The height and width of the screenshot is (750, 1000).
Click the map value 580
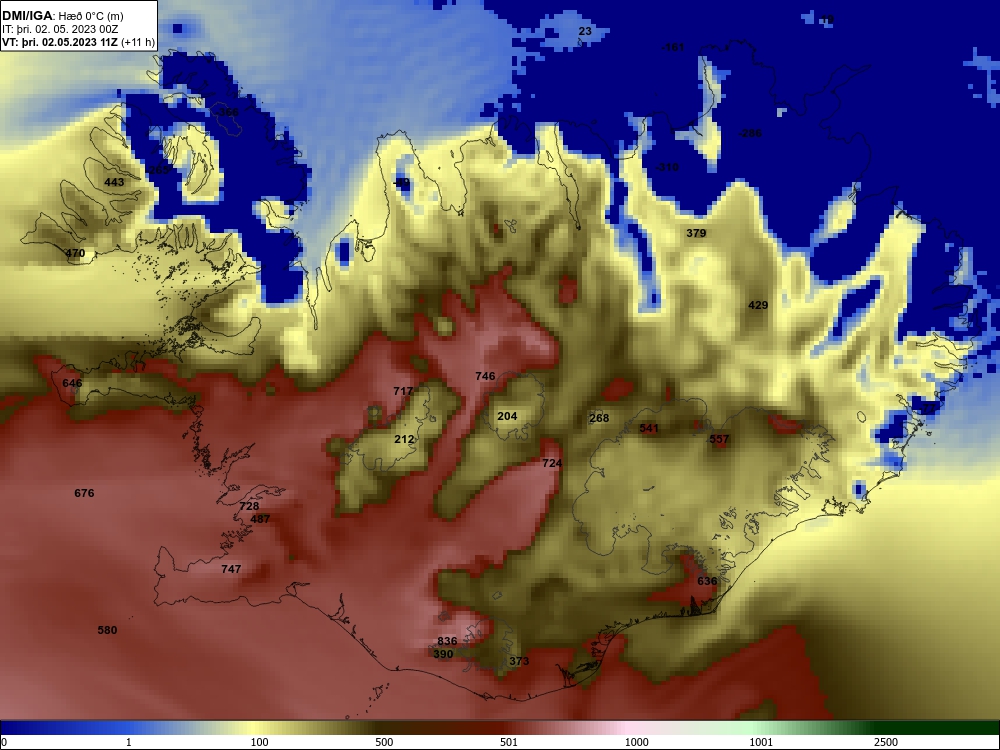click(107, 630)
